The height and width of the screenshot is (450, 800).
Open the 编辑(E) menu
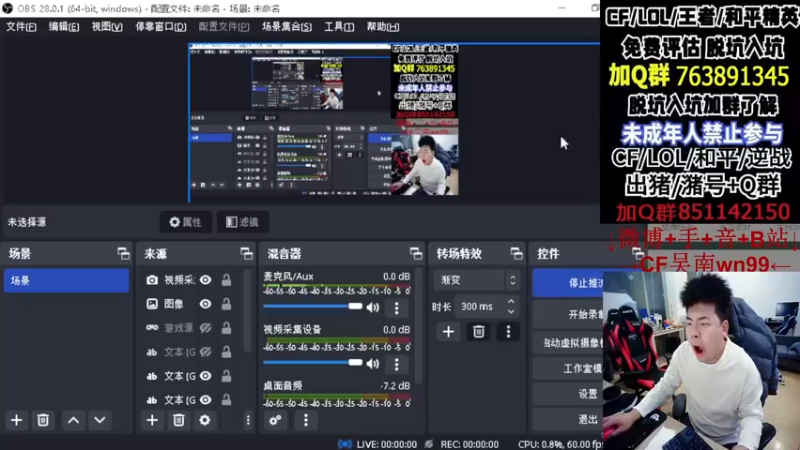click(64, 27)
